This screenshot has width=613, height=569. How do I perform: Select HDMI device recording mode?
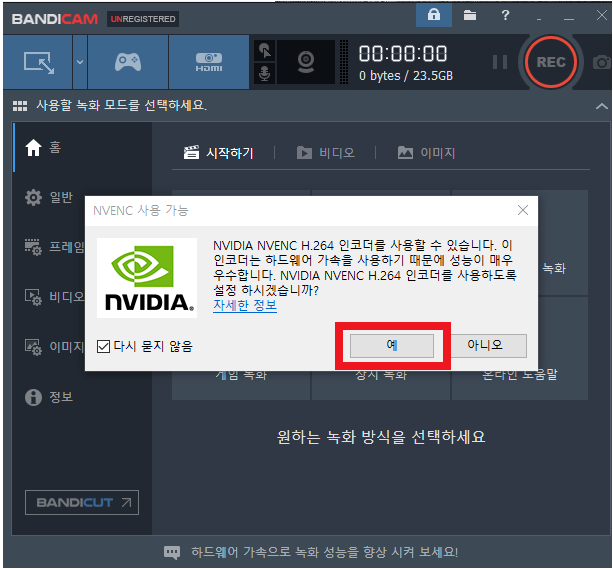coord(209,62)
